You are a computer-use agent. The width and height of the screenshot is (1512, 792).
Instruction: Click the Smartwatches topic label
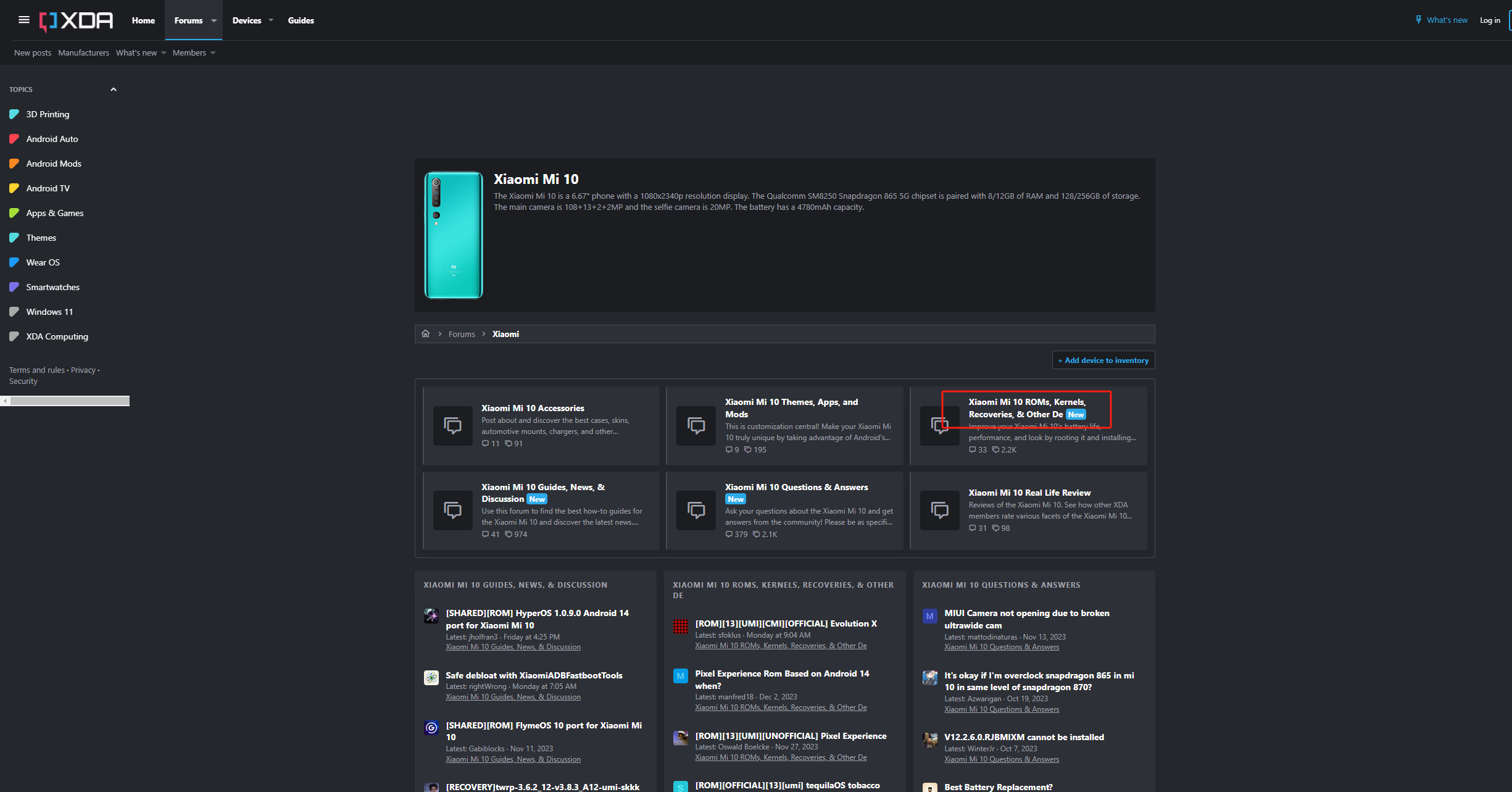(x=52, y=287)
